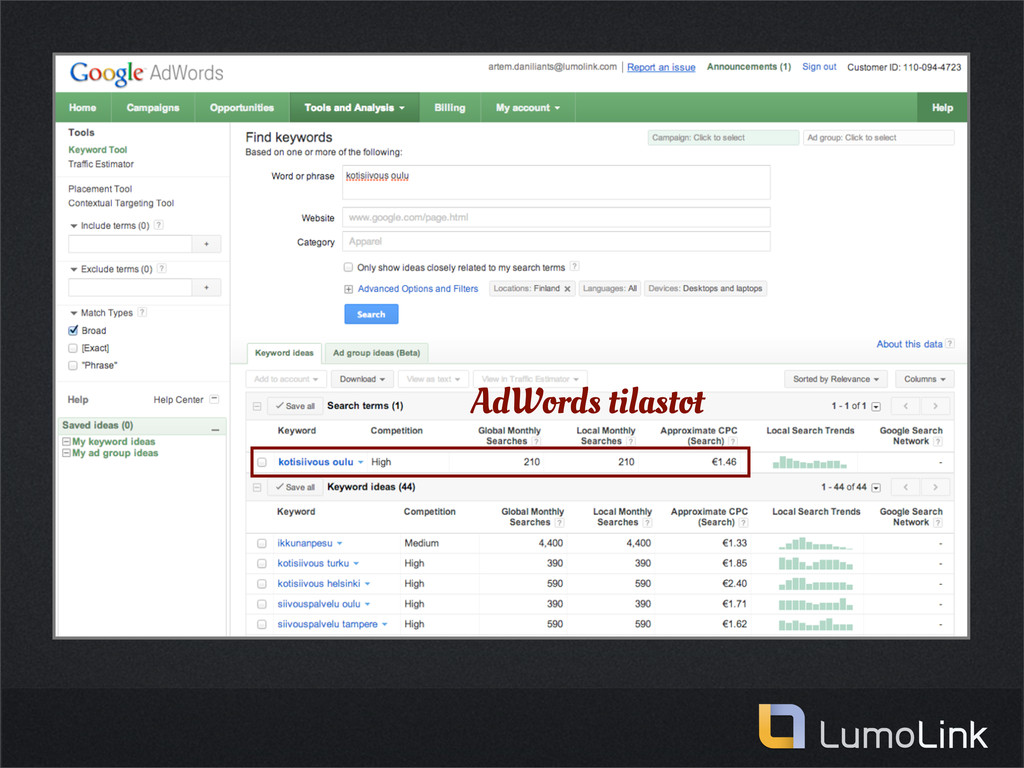Viewport: 1024px width, 768px height.
Task: Click the Word or phrase input field
Action: coord(556,182)
